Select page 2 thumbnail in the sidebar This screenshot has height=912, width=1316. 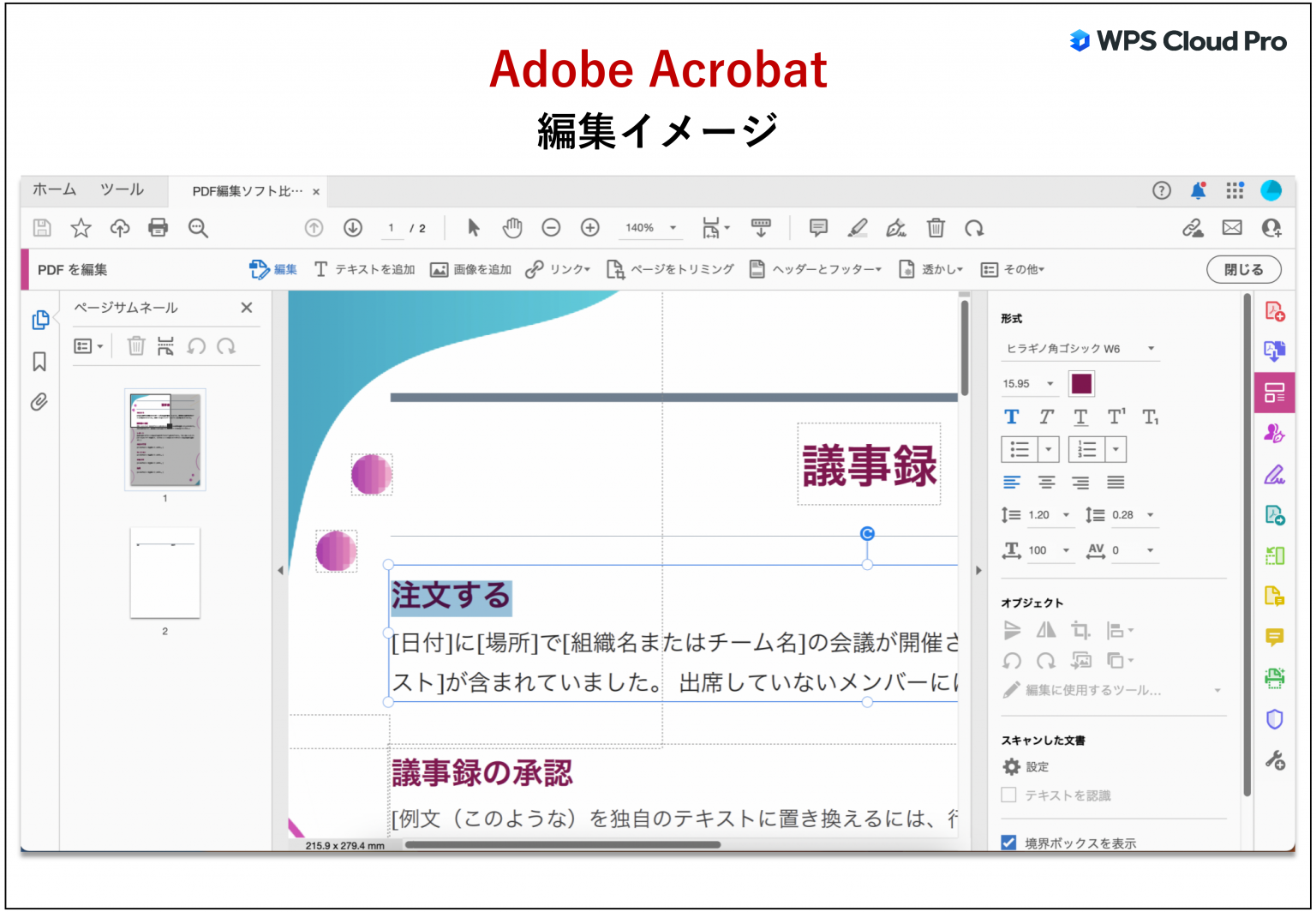[x=164, y=573]
